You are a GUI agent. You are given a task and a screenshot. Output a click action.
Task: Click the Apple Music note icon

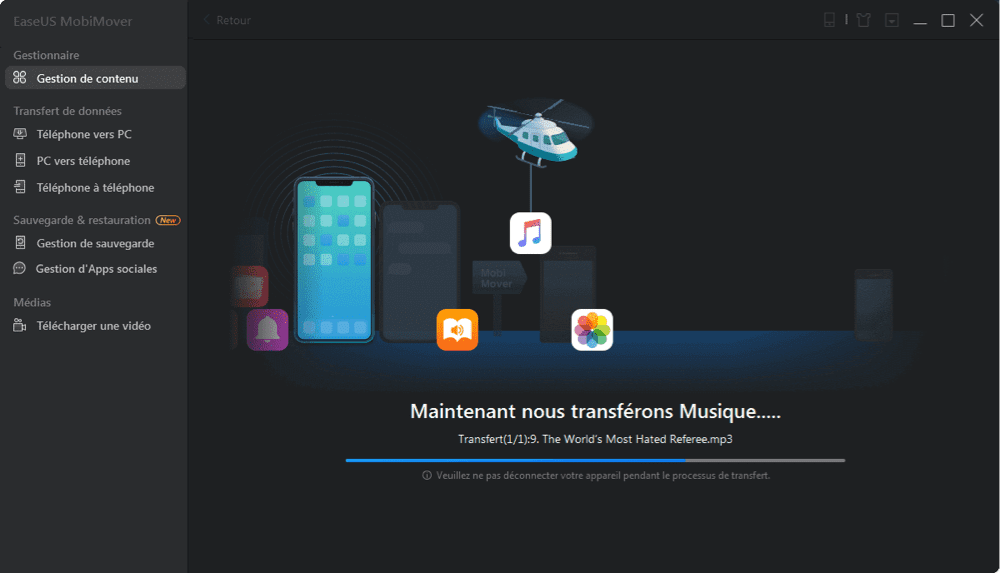coord(530,233)
